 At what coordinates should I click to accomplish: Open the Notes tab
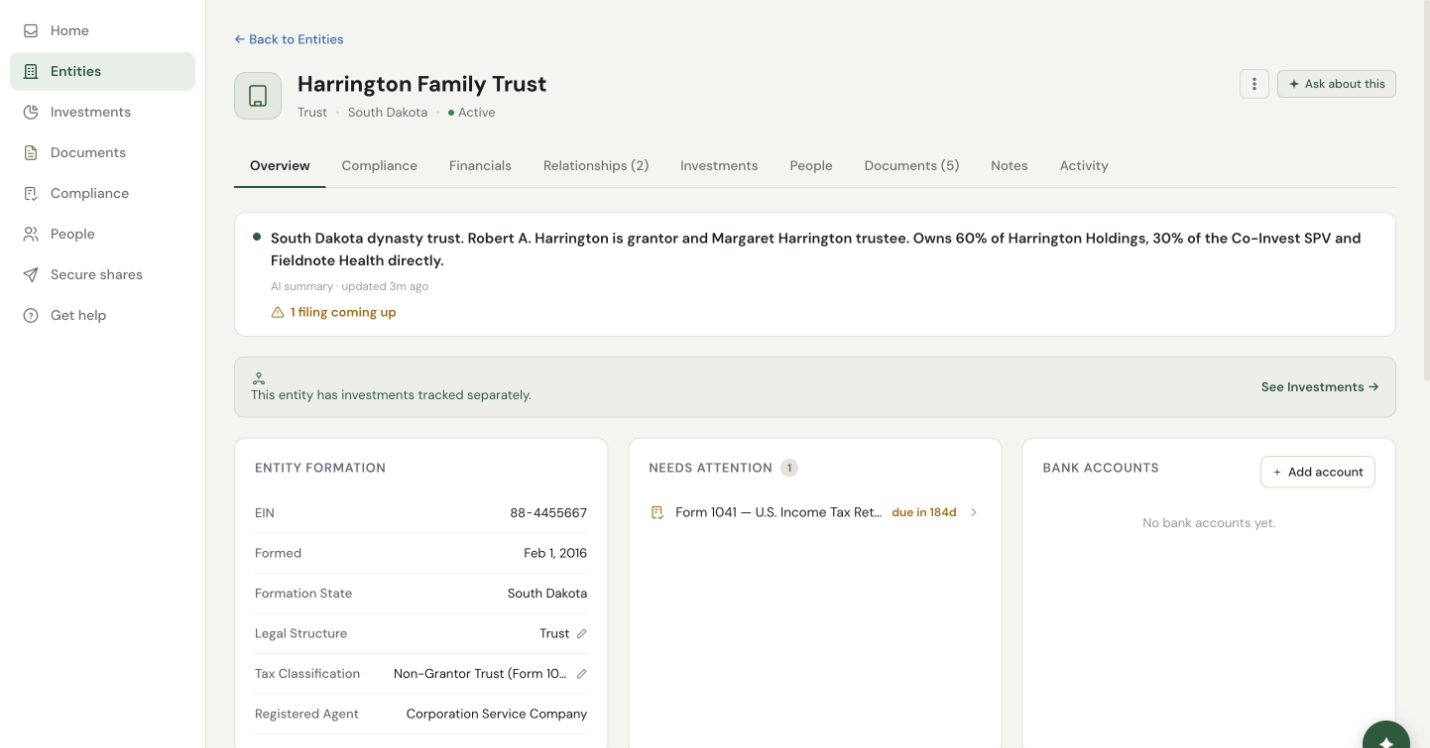1009,166
